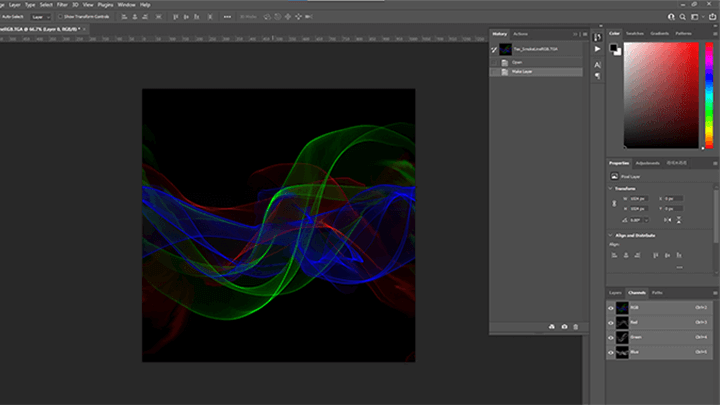Toggle Blue channel visibility
Viewport: 720px width, 405px height.
[x=611, y=352]
